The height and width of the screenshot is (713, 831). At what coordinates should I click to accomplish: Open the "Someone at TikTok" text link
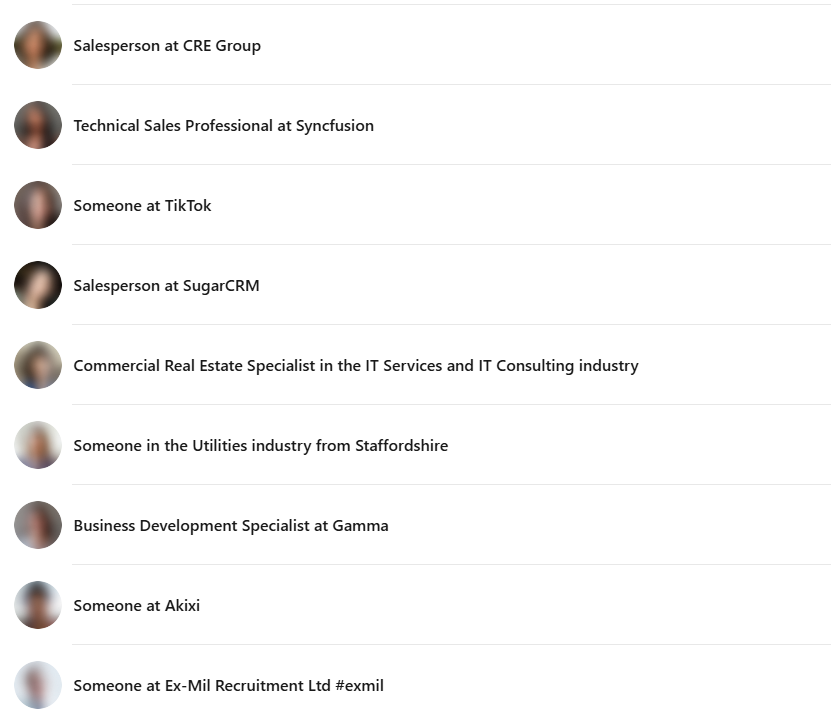(142, 206)
